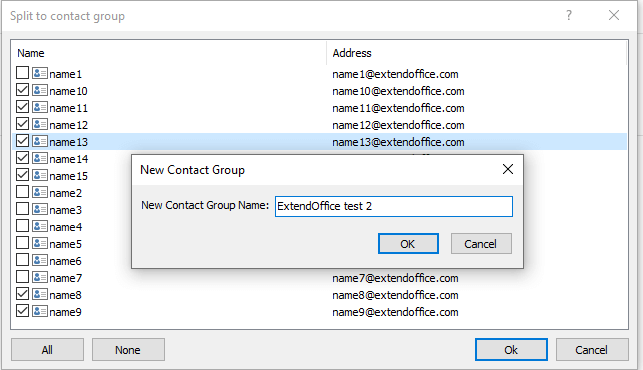Uncheck the name9 checkbox
This screenshot has width=643, height=370.
click(x=22, y=311)
